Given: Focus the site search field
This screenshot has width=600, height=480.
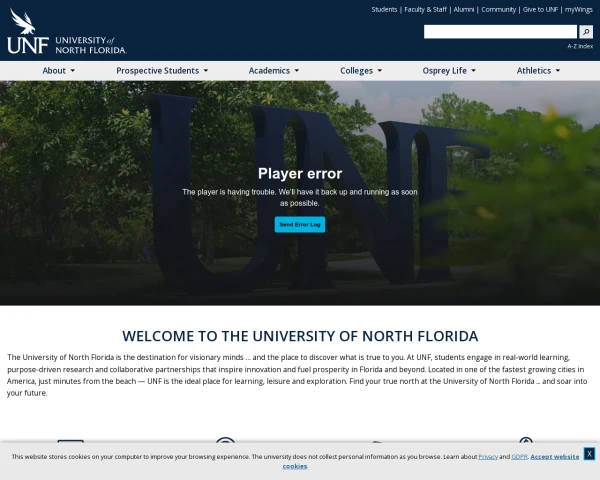Looking at the screenshot, I should pos(500,32).
